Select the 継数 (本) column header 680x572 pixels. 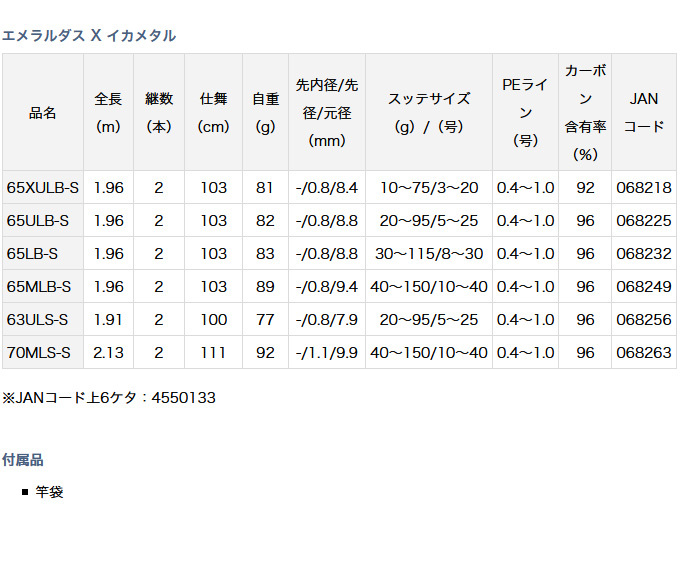159,113
